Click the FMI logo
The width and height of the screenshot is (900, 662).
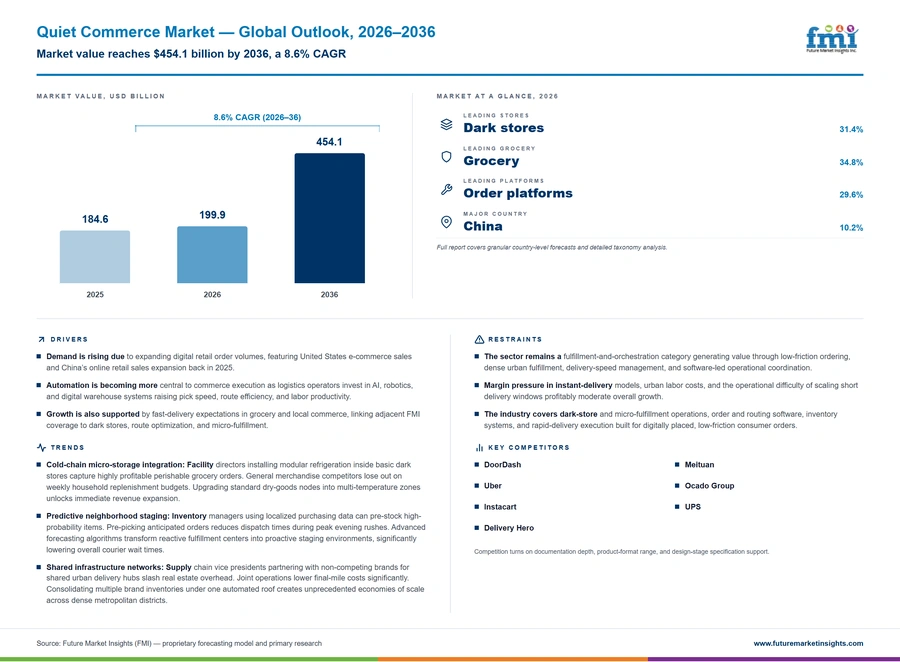click(x=832, y=38)
